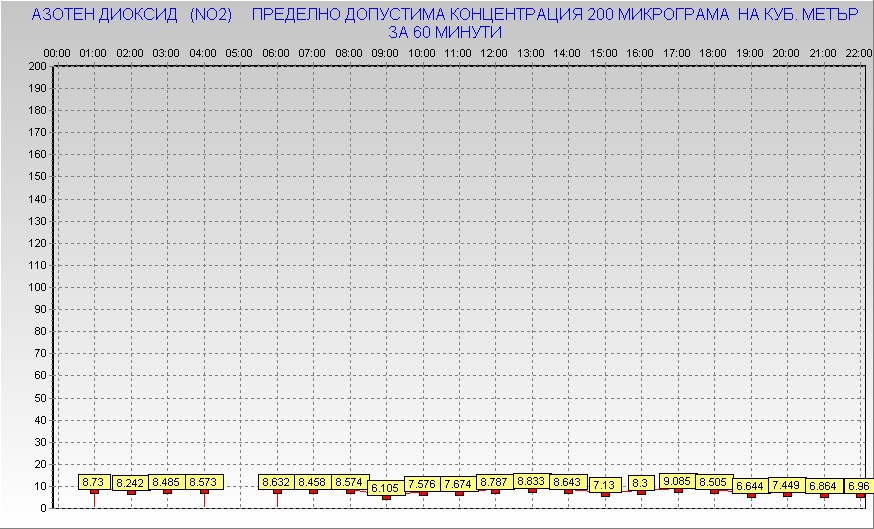Click the 8.833 data label
The height and width of the screenshot is (529, 874).
click(532, 481)
